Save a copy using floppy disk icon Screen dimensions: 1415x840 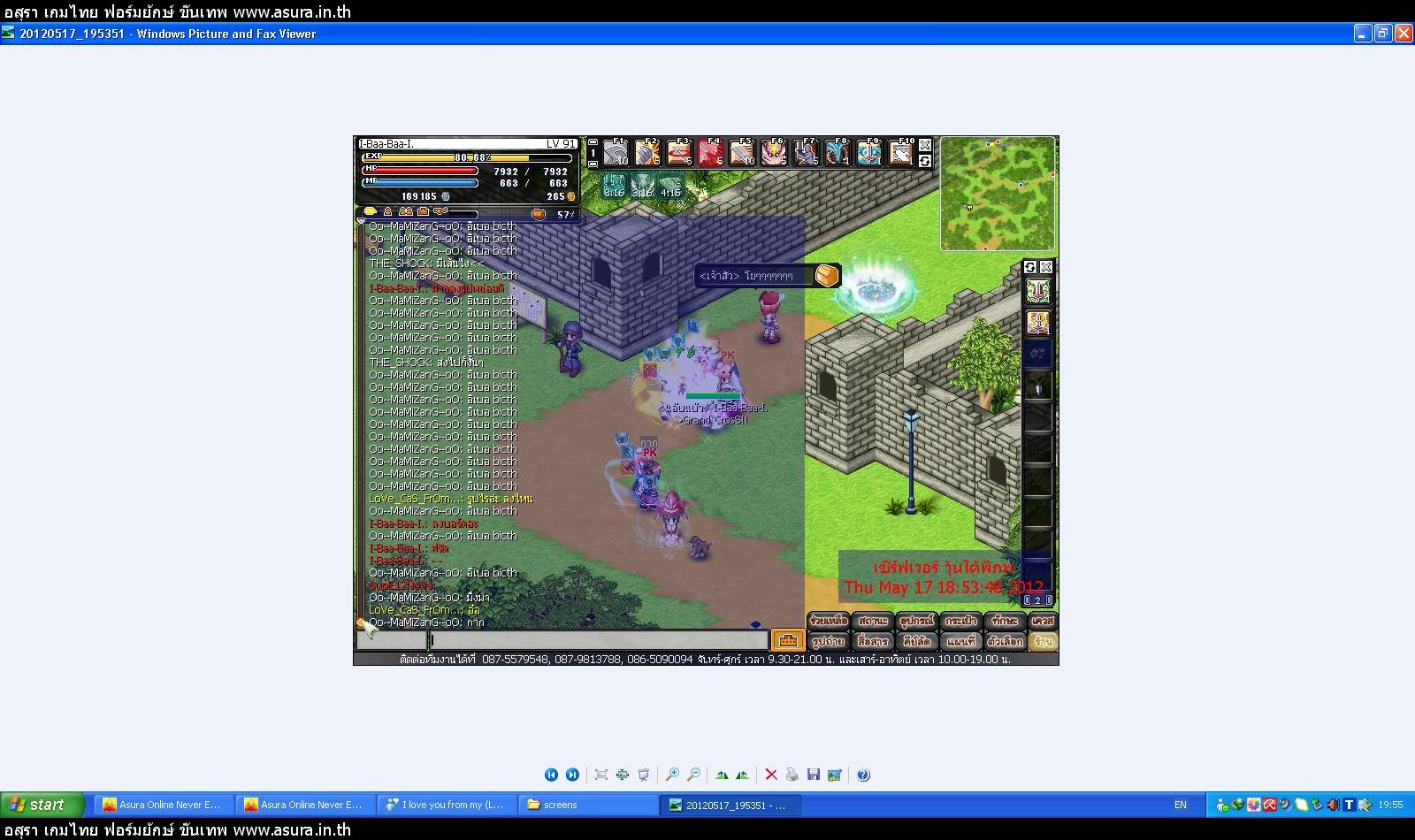(x=814, y=775)
